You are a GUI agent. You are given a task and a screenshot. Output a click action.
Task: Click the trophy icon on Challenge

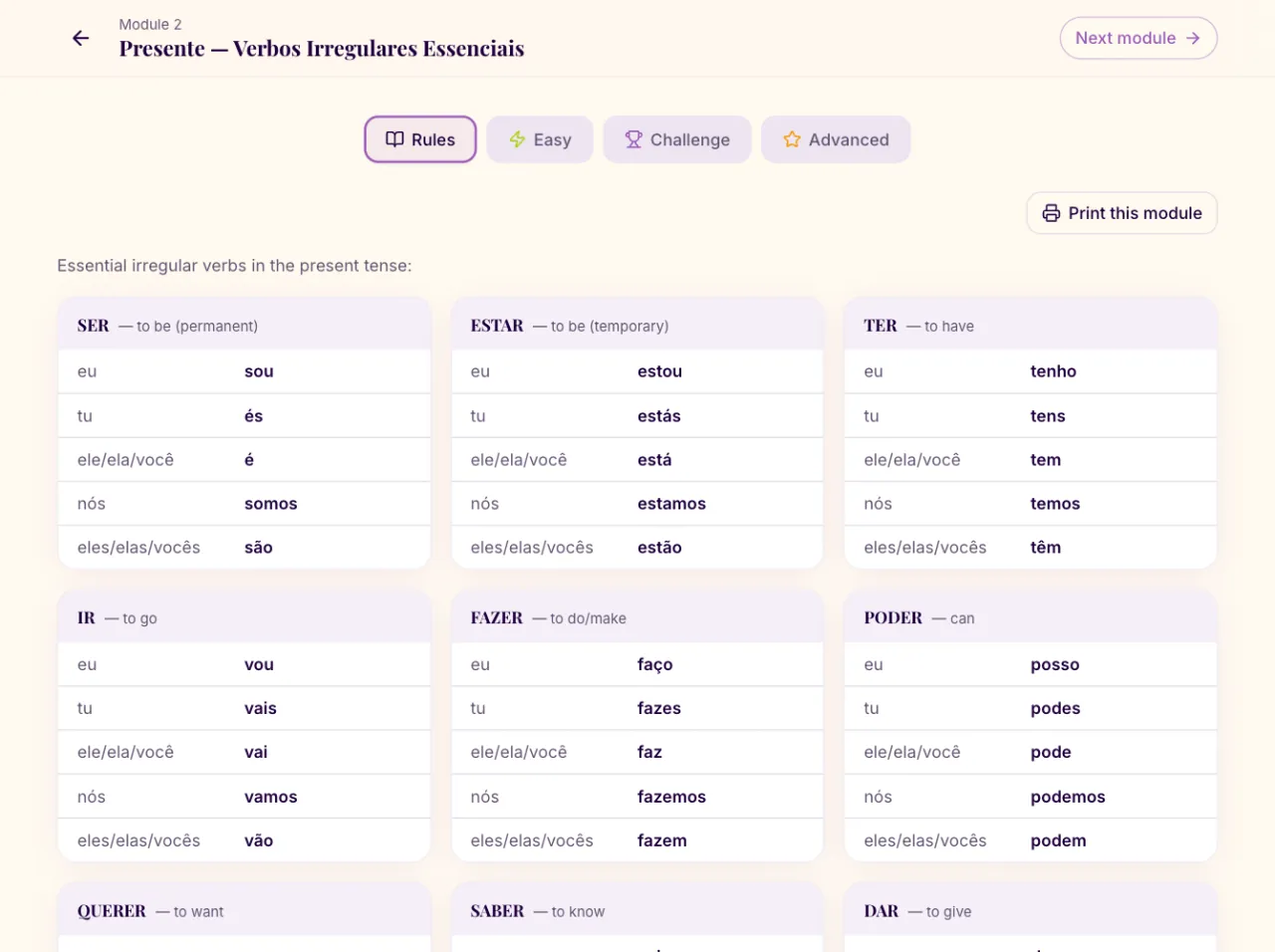634,139
